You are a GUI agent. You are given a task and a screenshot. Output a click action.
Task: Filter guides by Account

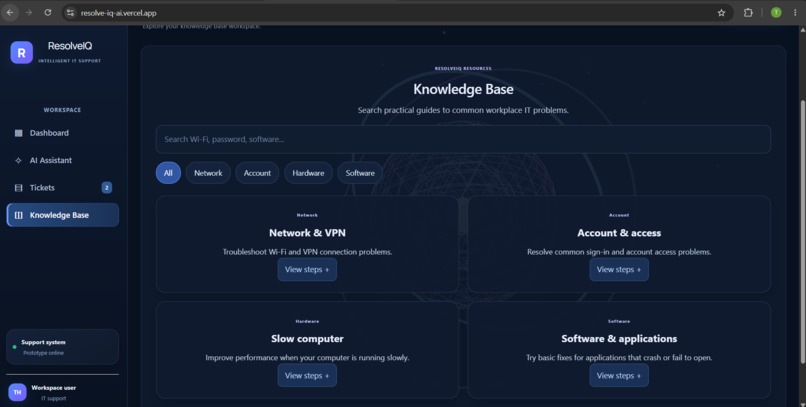coord(257,173)
